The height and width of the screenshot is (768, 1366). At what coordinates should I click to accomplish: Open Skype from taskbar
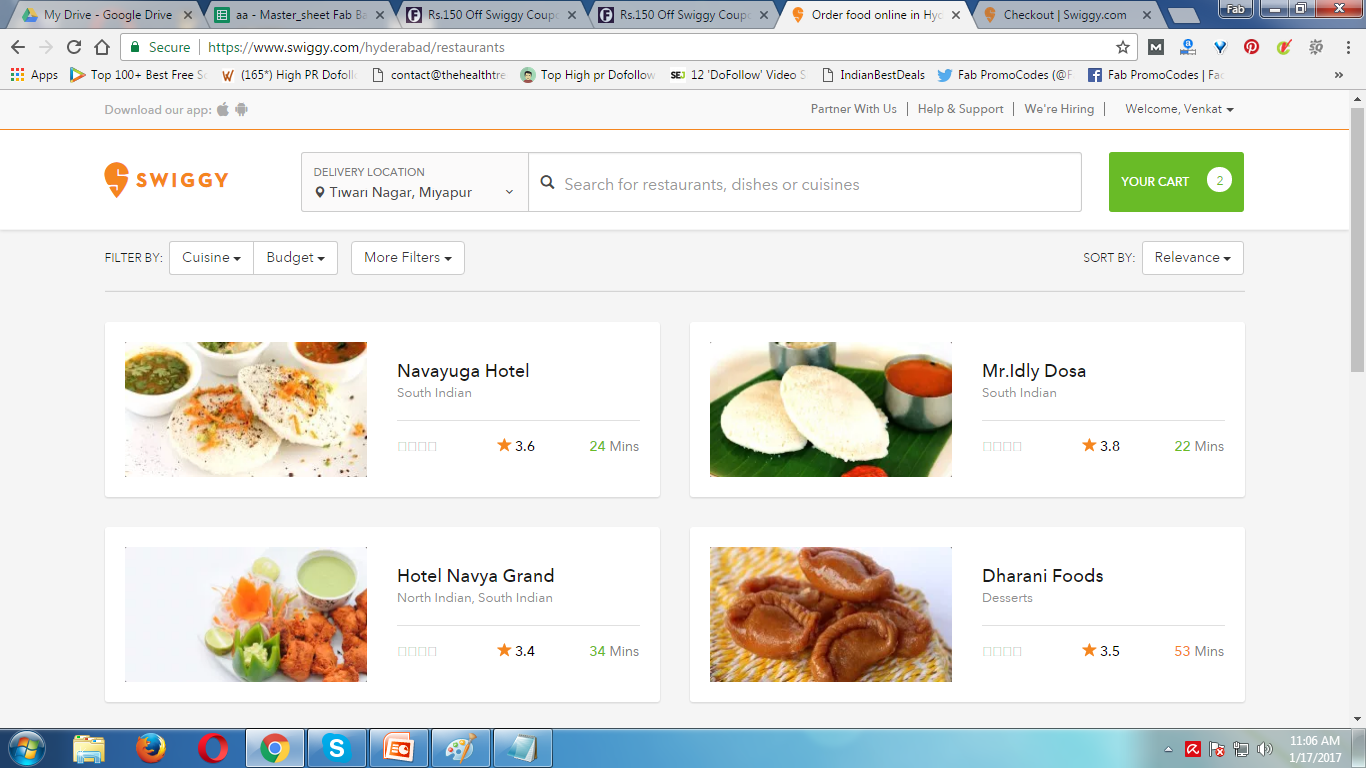pyautogui.click(x=336, y=748)
